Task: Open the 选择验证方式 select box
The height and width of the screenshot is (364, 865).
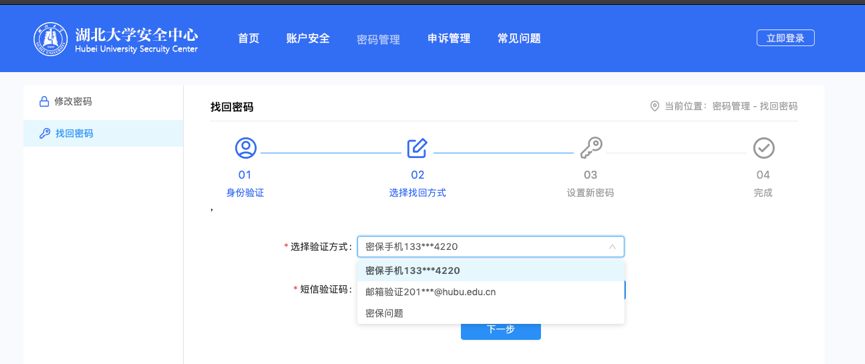Action: pyautogui.click(x=490, y=247)
